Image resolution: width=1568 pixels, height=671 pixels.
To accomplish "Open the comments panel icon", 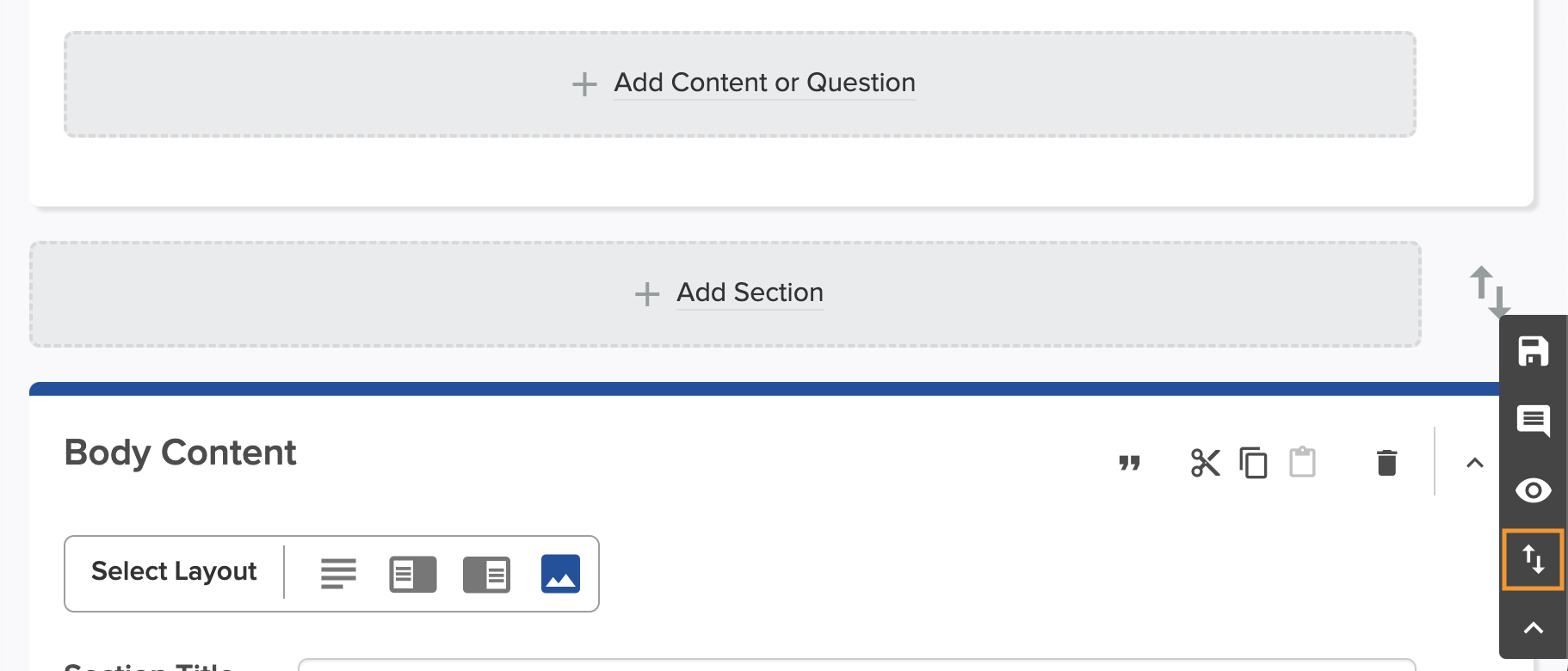I will (x=1533, y=421).
